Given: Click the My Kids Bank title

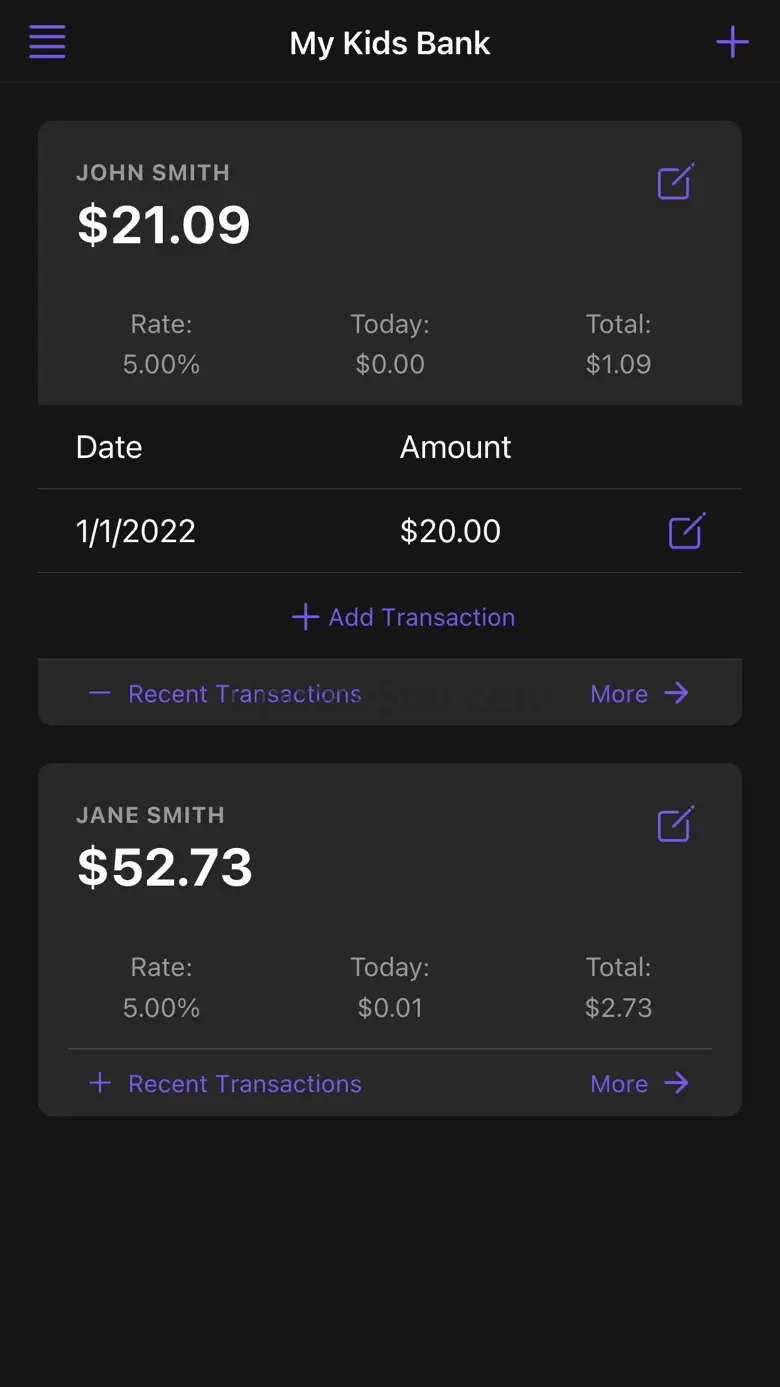Looking at the screenshot, I should (x=390, y=43).
